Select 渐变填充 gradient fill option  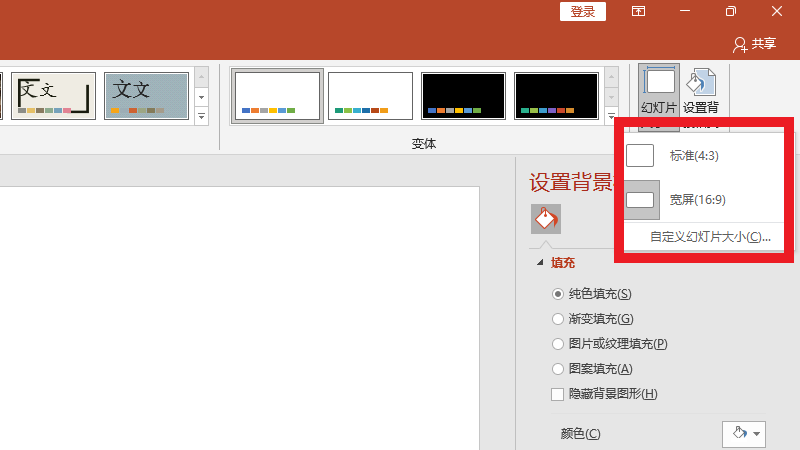tap(558, 319)
